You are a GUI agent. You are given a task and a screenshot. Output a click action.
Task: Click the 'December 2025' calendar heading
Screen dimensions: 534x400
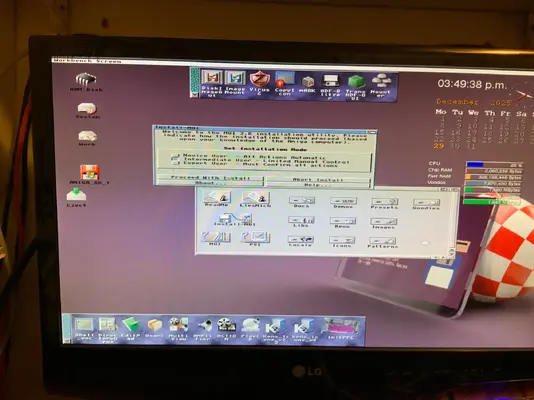pos(474,102)
